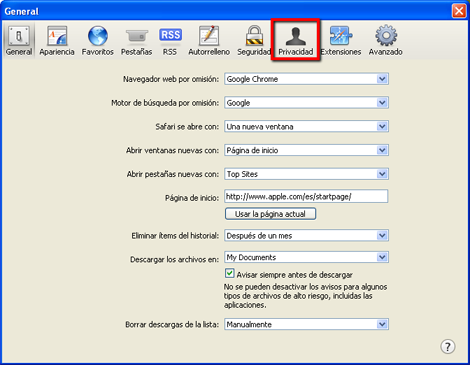Expand the Navegador web por omisión dropdown
This screenshot has height=365, width=470.
306,79
